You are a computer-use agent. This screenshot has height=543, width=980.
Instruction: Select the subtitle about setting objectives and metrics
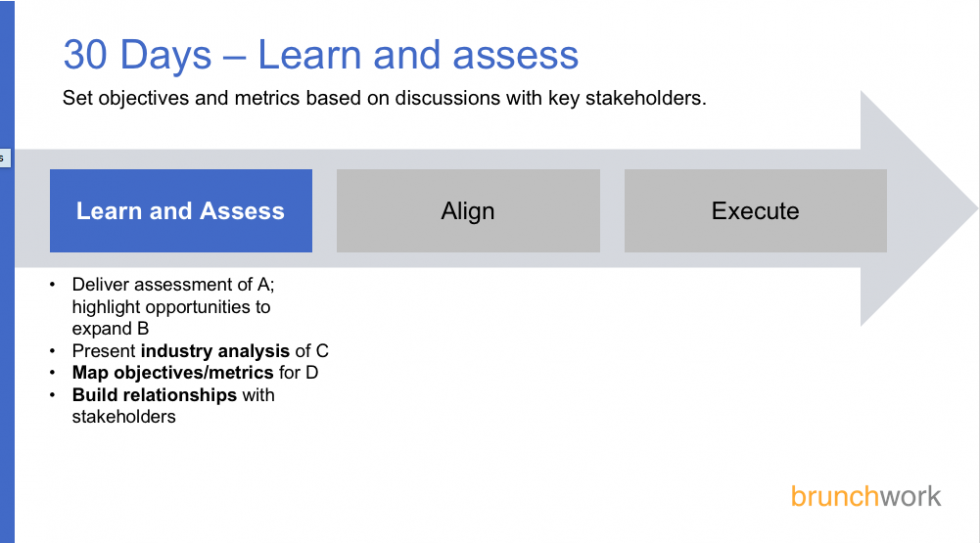tap(384, 99)
